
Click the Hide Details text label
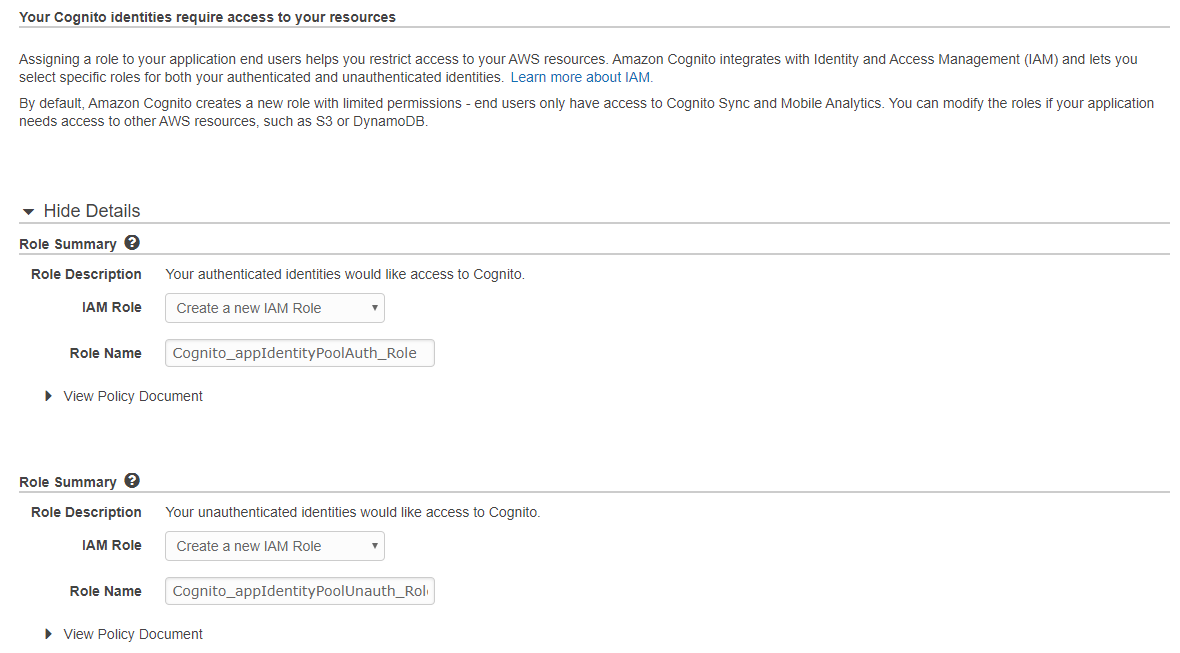point(92,211)
